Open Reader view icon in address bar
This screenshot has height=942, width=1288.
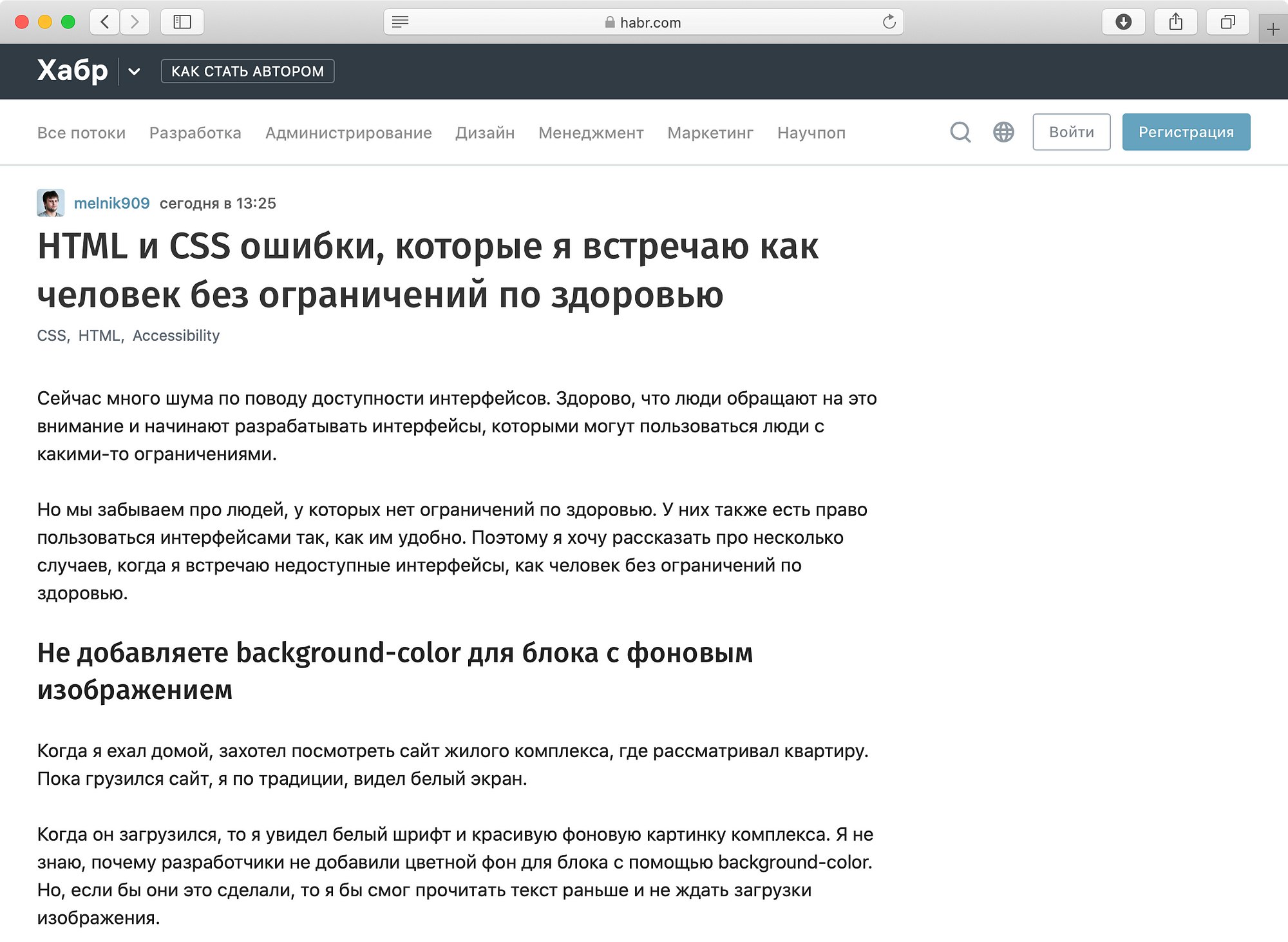(401, 22)
